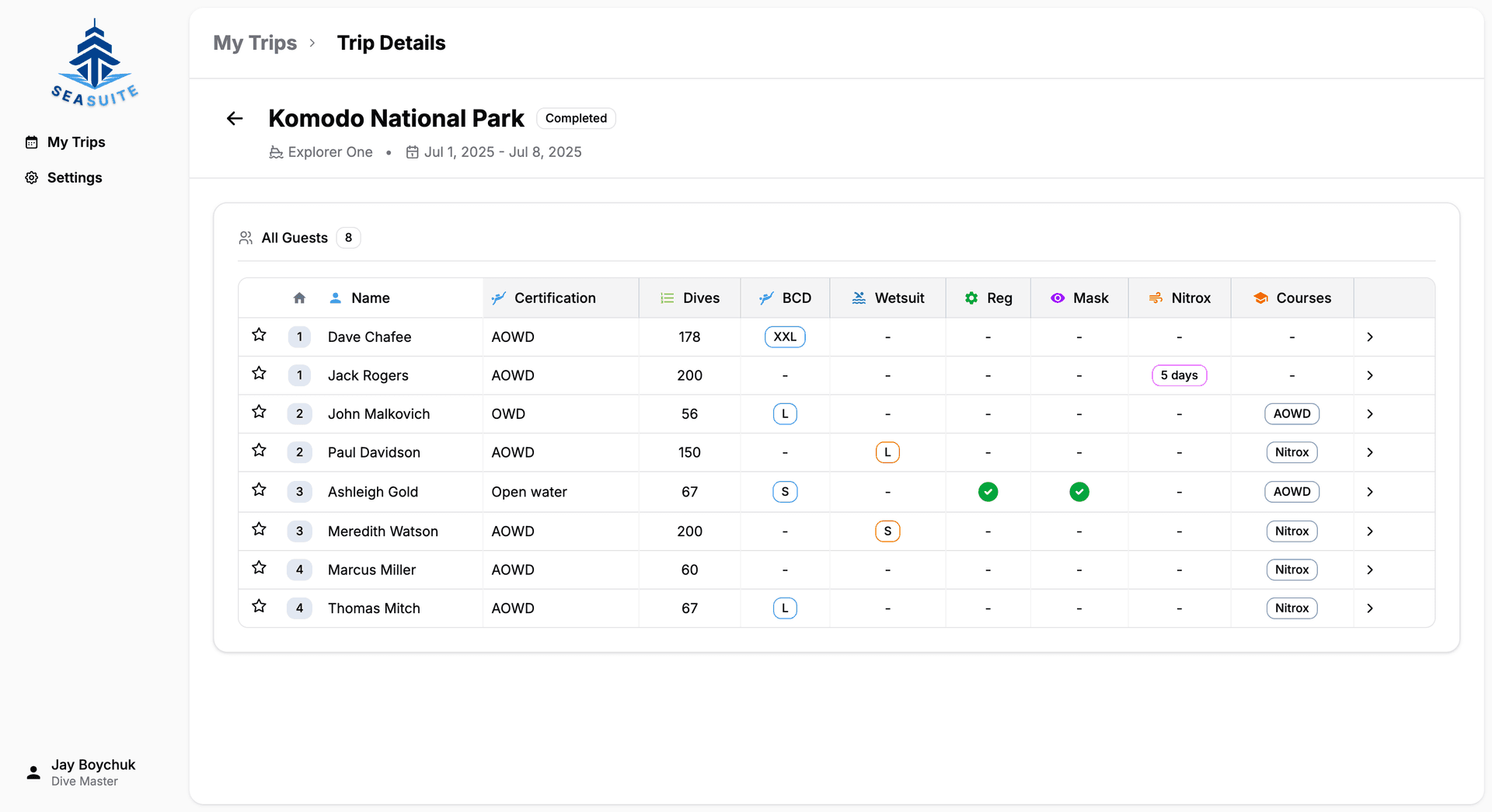Favorite Dave Chafee using his star
The height and width of the screenshot is (812, 1492).
pyautogui.click(x=259, y=335)
